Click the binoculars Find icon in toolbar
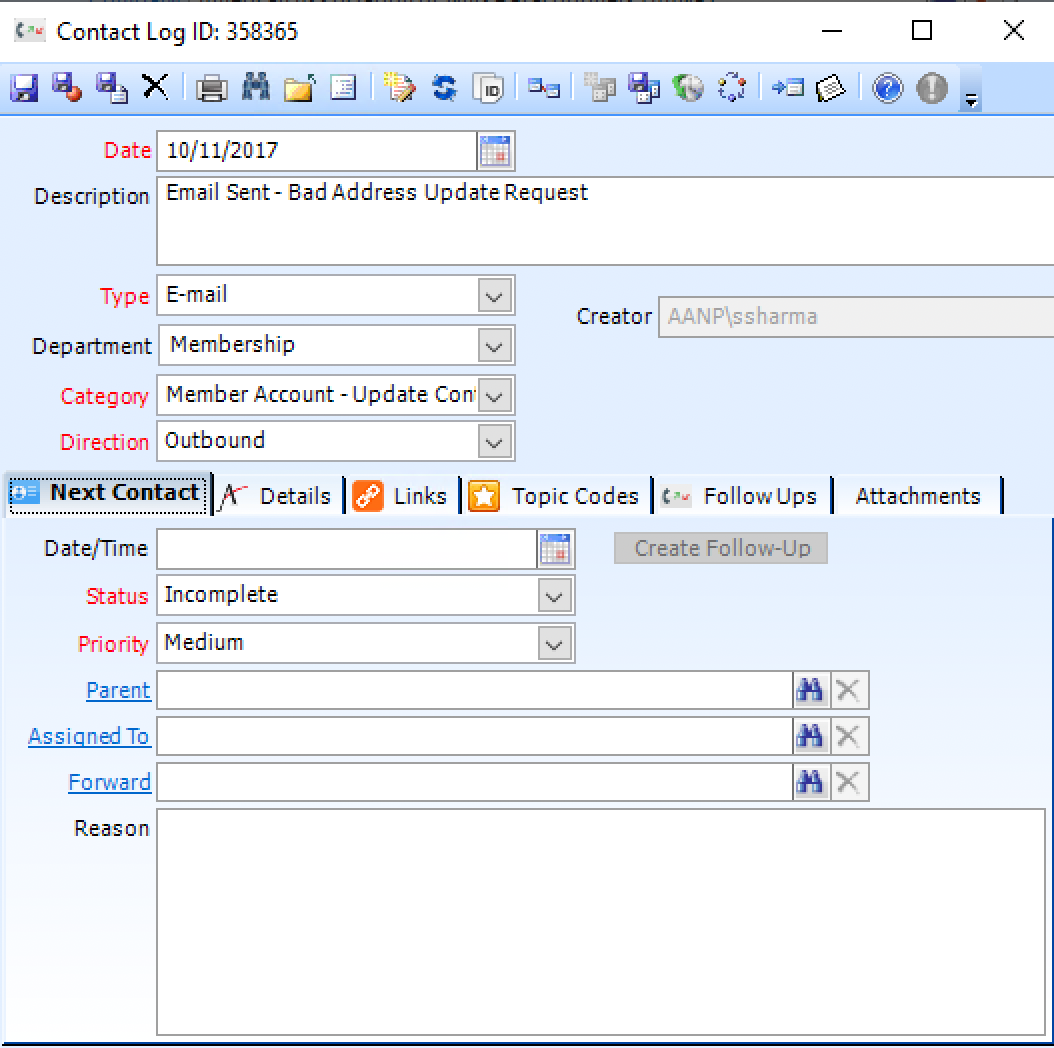The width and height of the screenshot is (1054, 1048). point(255,88)
